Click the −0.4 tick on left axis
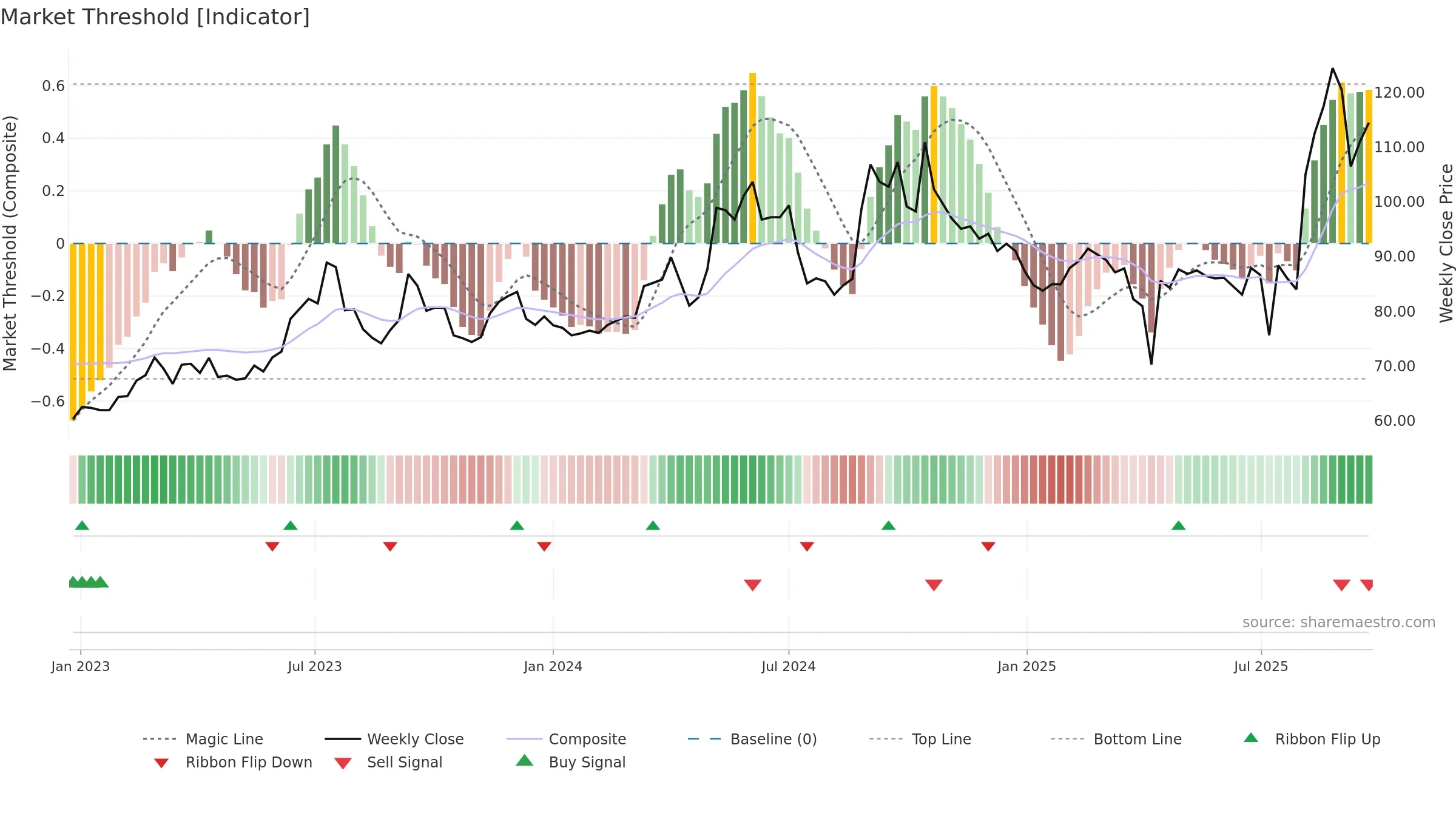This screenshot has width=1456, height=819. coord(48,348)
